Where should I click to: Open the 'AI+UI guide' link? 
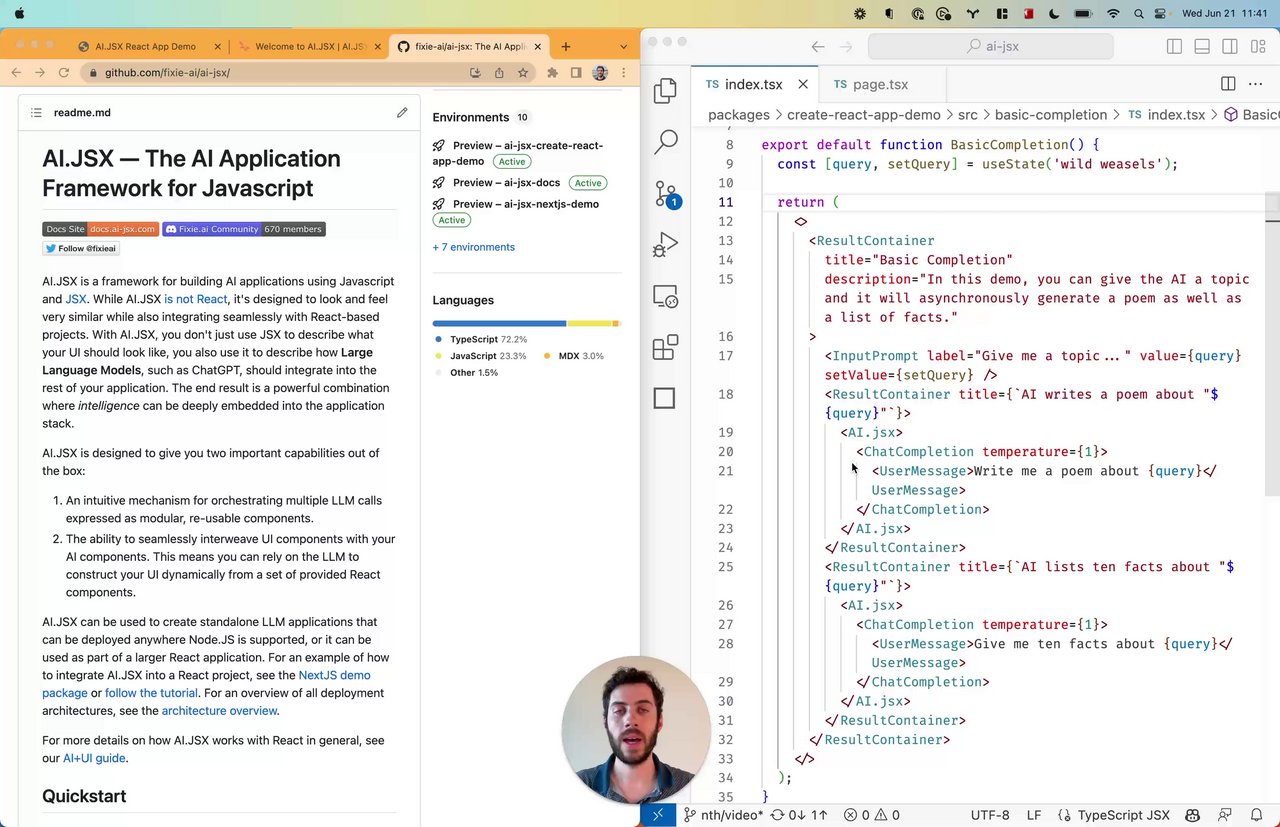pyautogui.click(x=94, y=758)
